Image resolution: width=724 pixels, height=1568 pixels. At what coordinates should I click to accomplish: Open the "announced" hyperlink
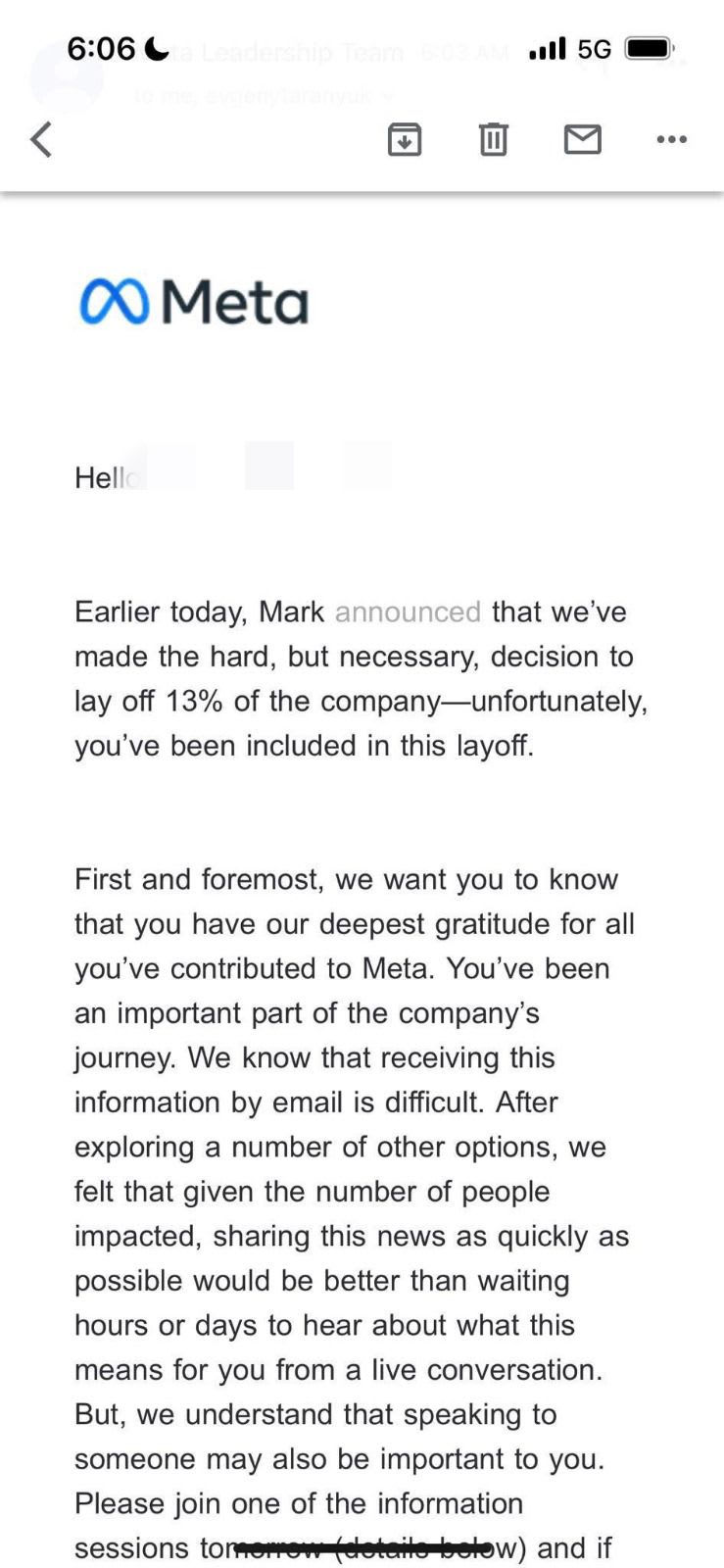pos(408,612)
